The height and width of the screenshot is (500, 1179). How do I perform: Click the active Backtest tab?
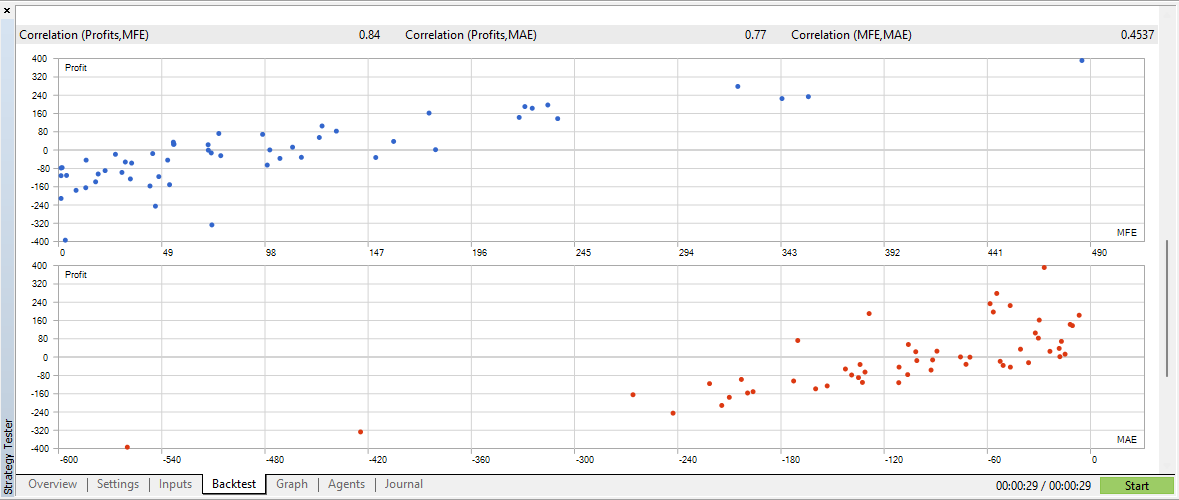(x=234, y=485)
